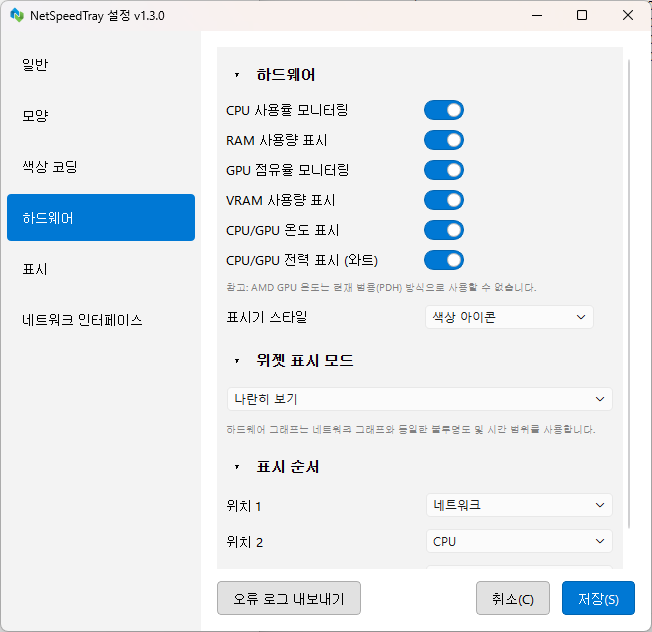Toggle CPU/GPU 전력 표시 (와트) switch
The width and height of the screenshot is (652, 632).
click(444, 260)
